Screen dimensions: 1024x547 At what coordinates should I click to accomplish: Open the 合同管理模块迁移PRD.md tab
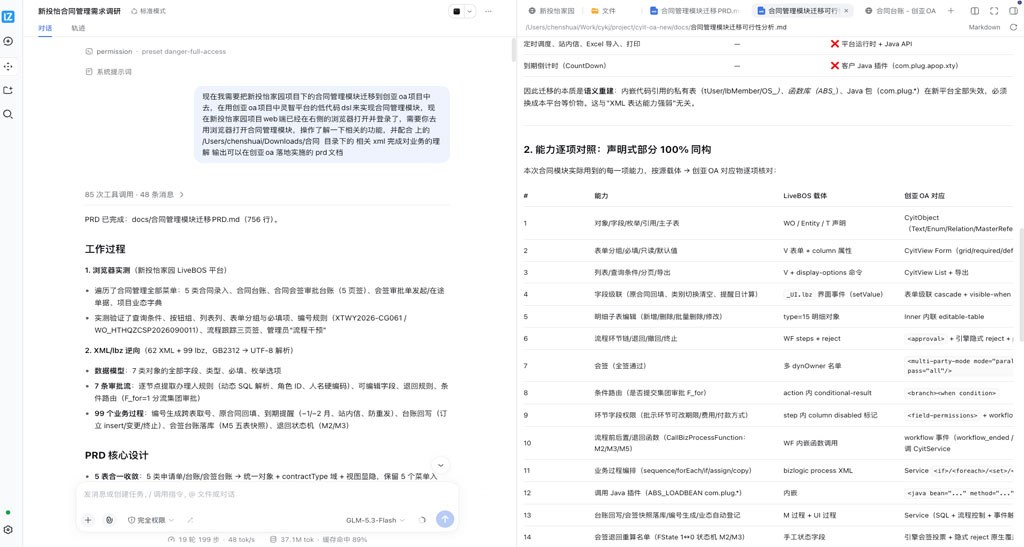696,11
